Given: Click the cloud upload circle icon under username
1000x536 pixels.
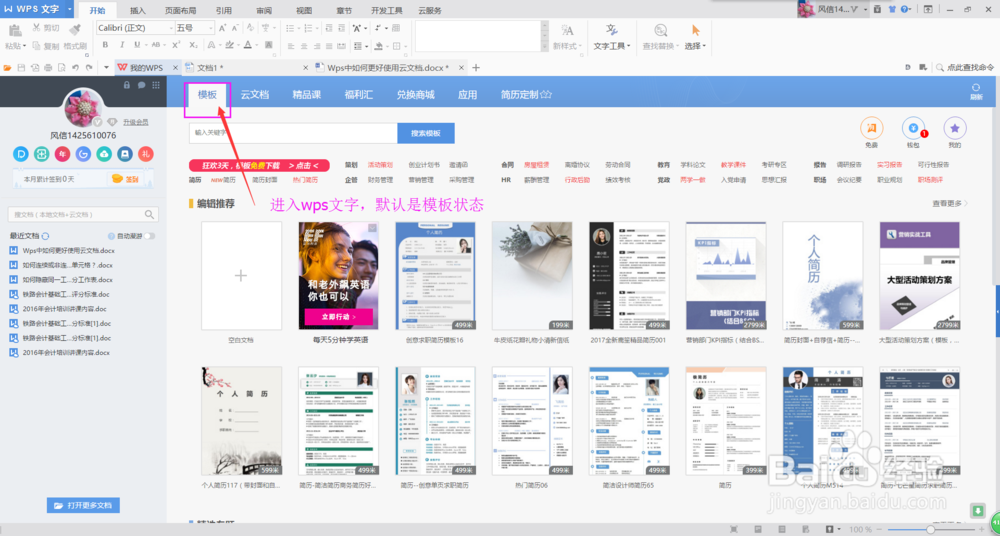Looking at the screenshot, I should [x=104, y=154].
